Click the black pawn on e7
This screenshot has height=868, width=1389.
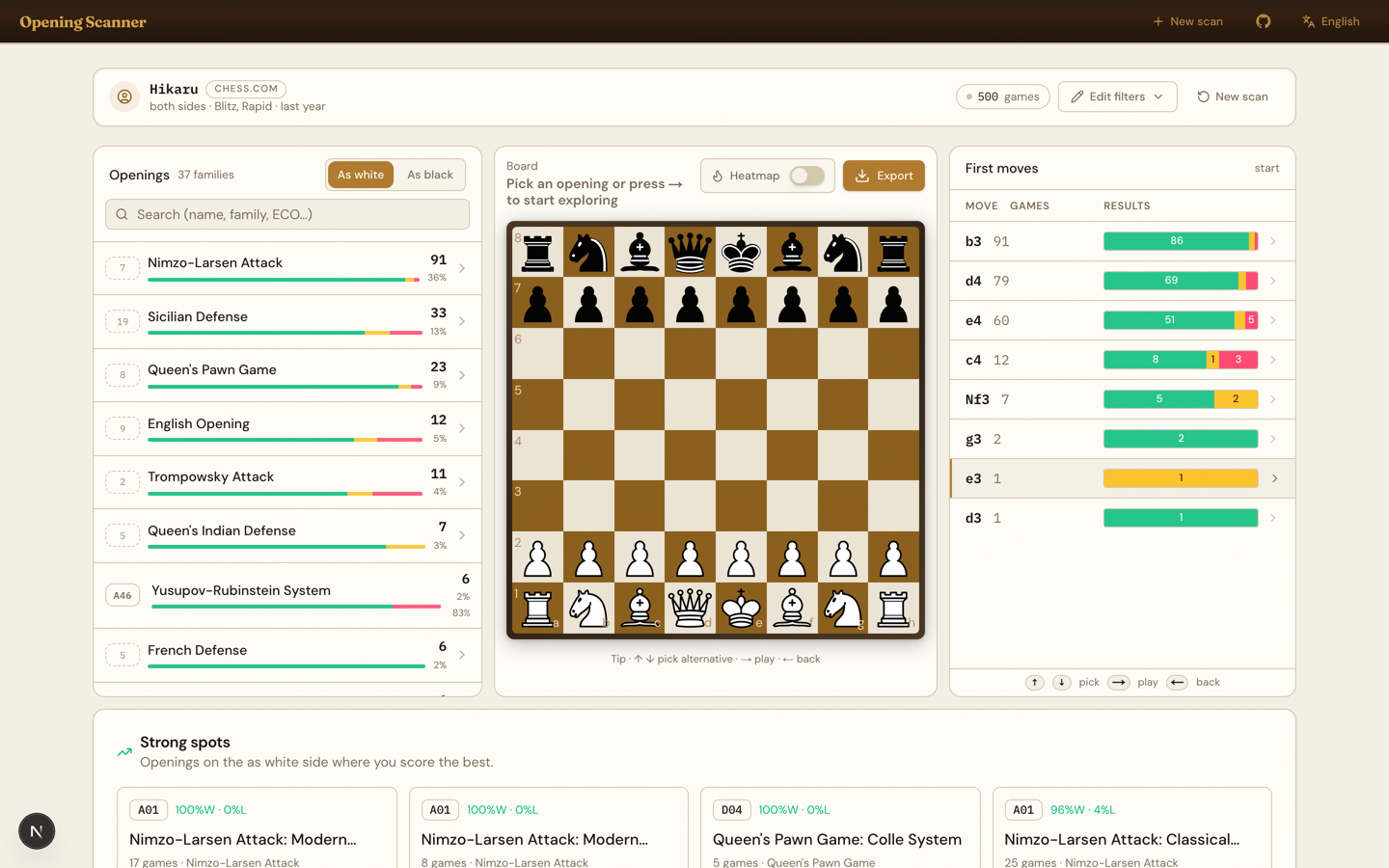coord(741,303)
